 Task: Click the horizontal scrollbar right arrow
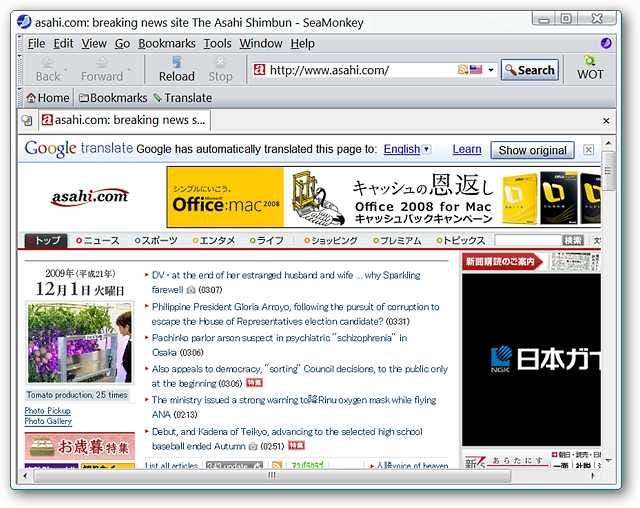click(593, 475)
